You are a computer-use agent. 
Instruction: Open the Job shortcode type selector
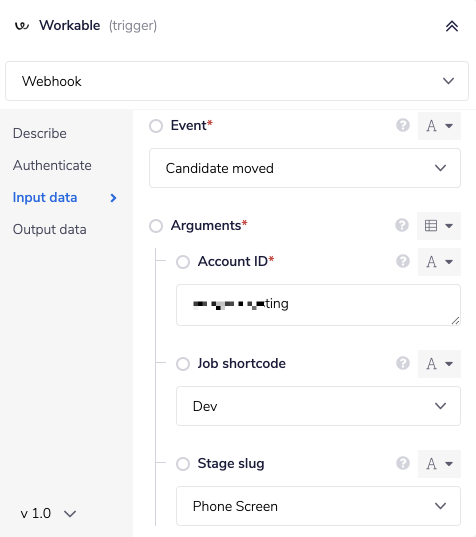pos(439,364)
